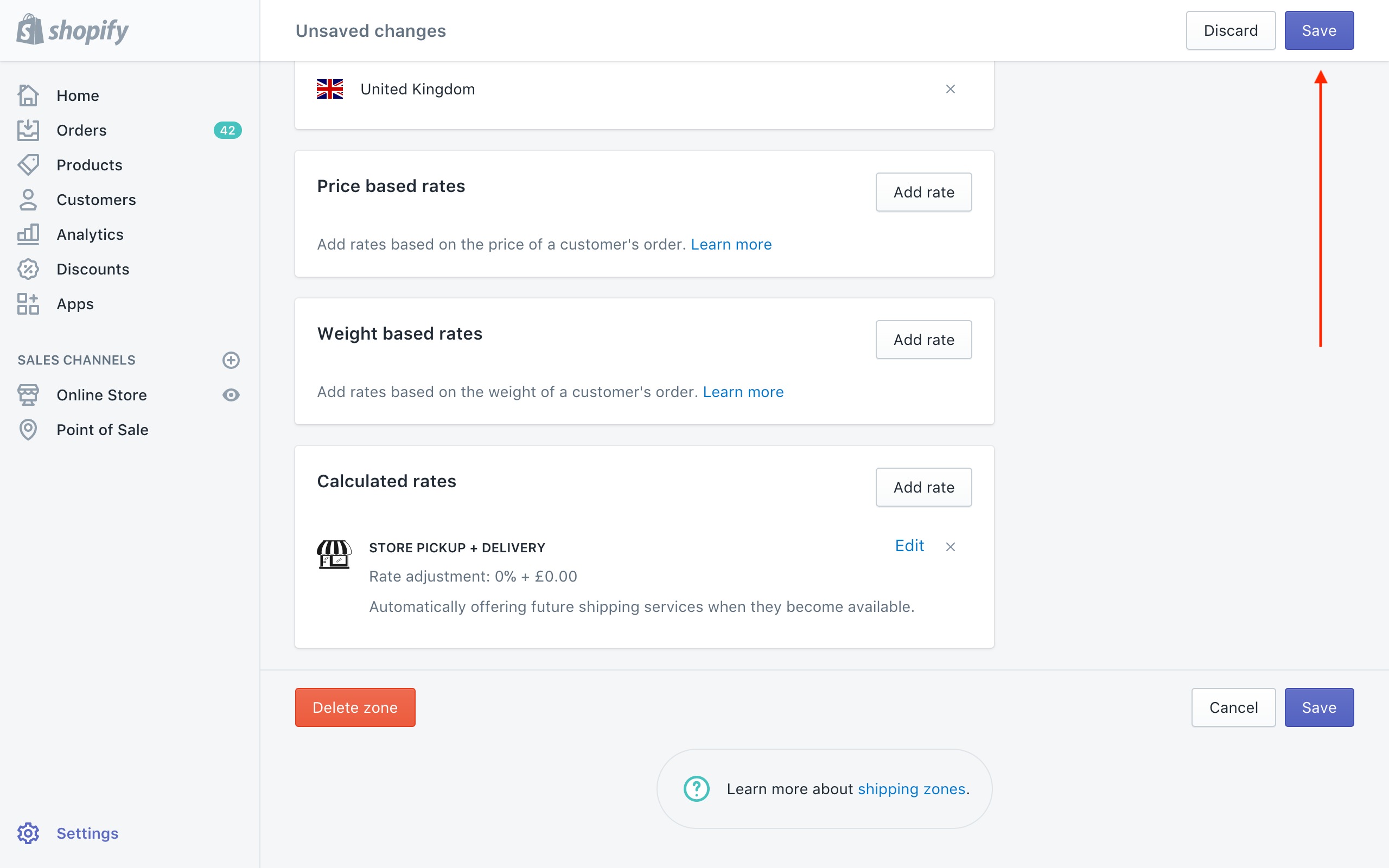Add a sales channel with plus icon
The height and width of the screenshot is (868, 1389).
tap(231, 360)
